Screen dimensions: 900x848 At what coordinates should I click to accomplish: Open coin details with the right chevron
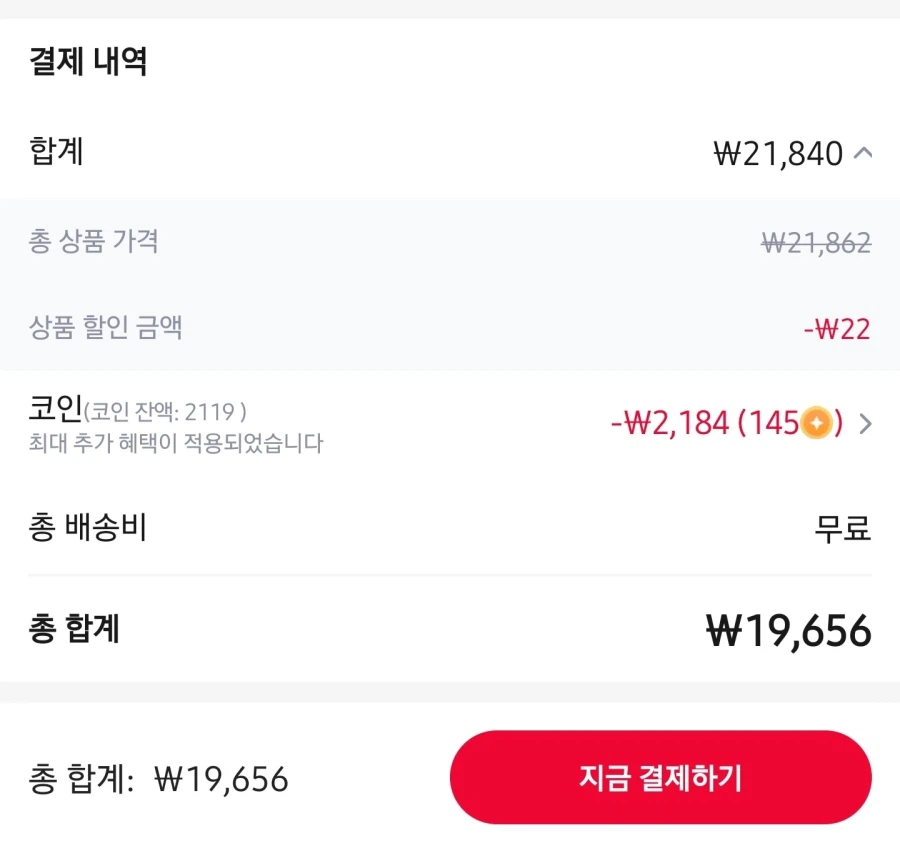pyautogui.click(x=866, y=424)
